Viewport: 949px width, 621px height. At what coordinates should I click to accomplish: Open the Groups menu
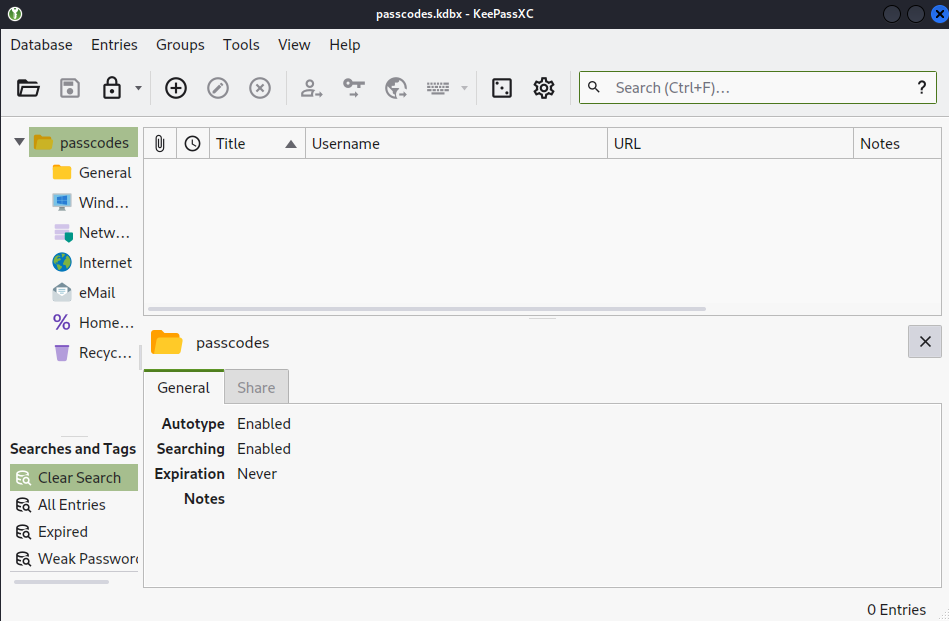pyautogui.click(x=180, y=45)
